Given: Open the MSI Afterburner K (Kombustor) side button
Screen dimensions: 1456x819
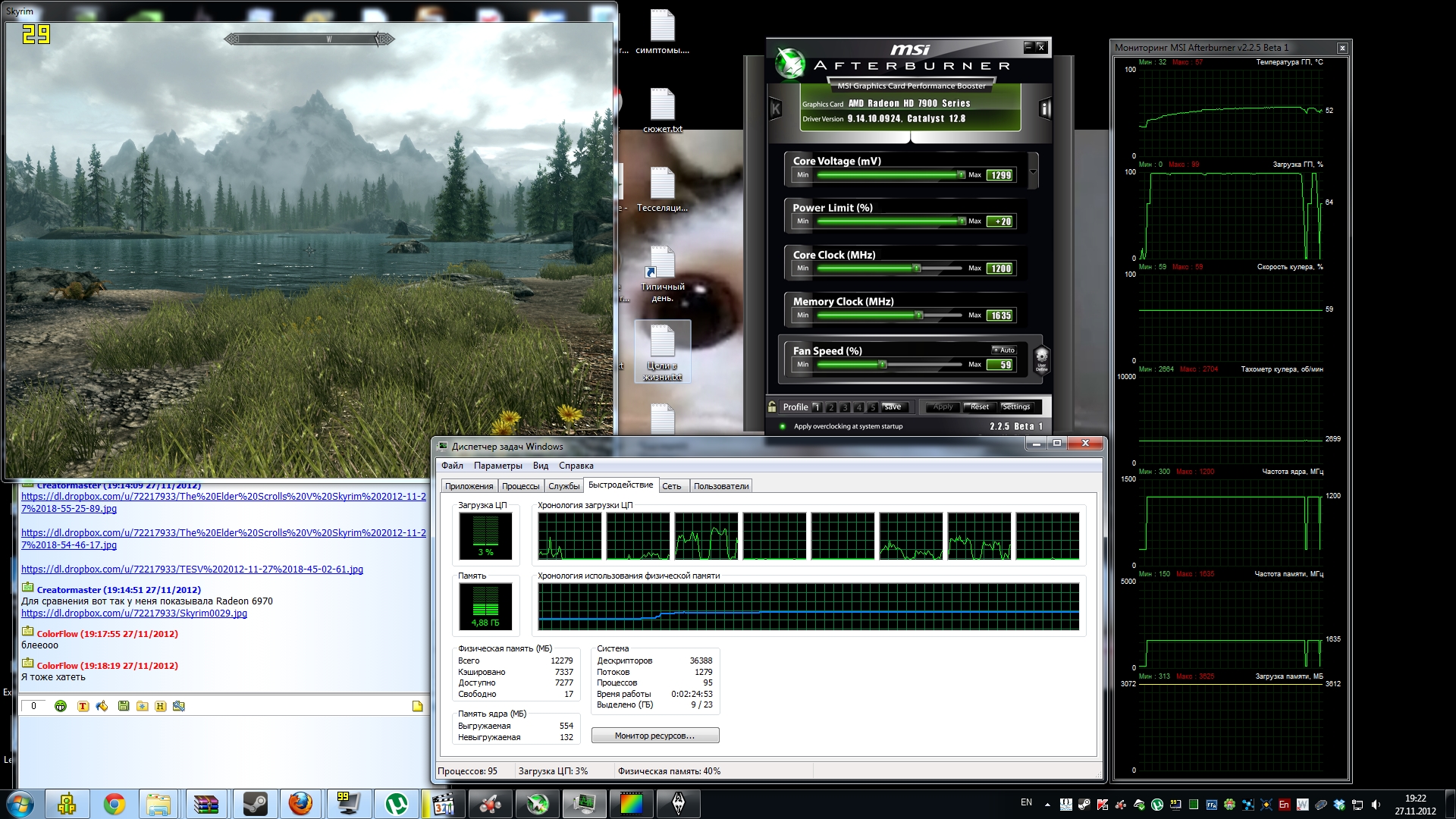Looking at the screenshot, I should point(775,109).
